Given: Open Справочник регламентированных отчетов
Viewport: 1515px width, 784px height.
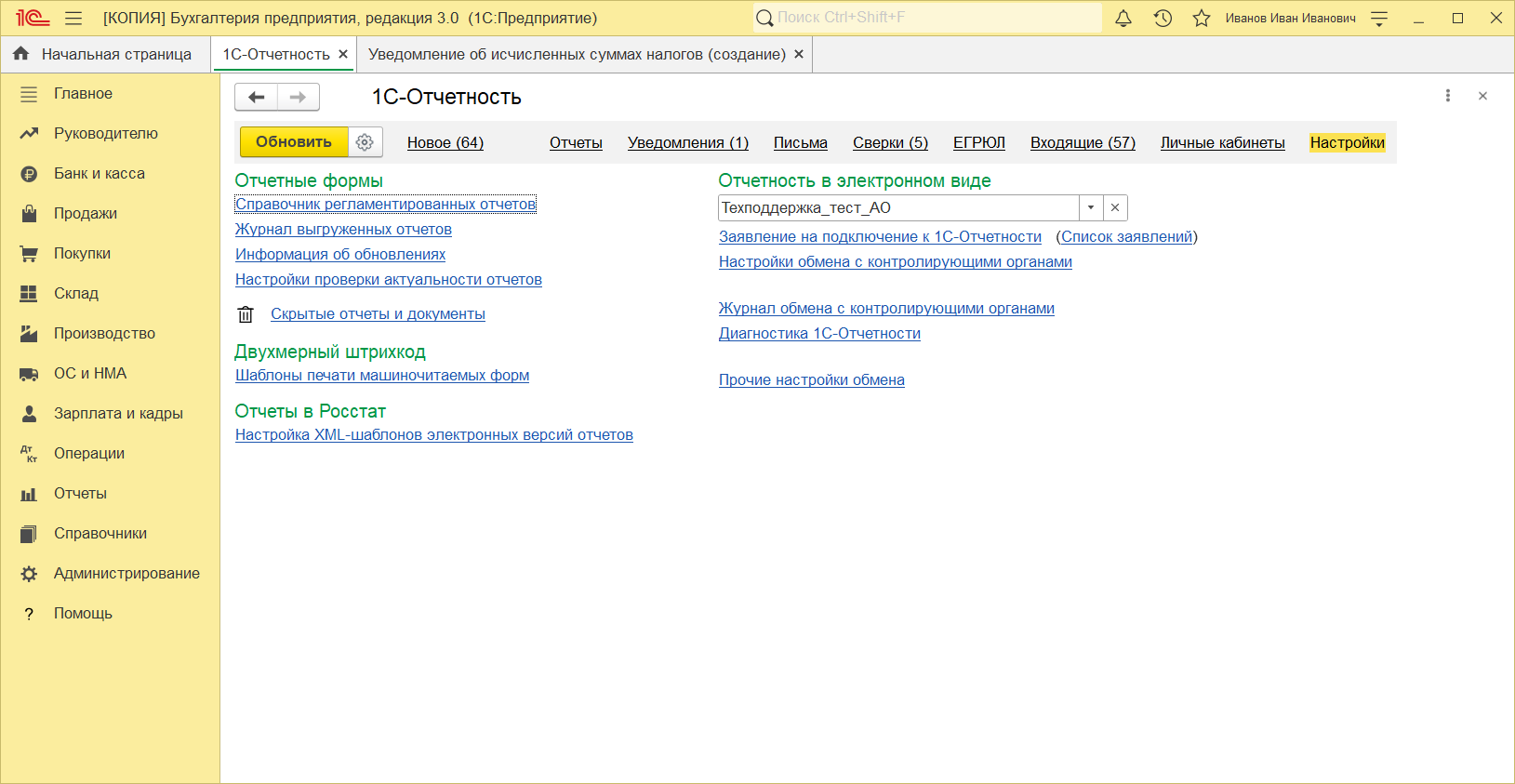Looking at the screenshot, I should point(386,205).
